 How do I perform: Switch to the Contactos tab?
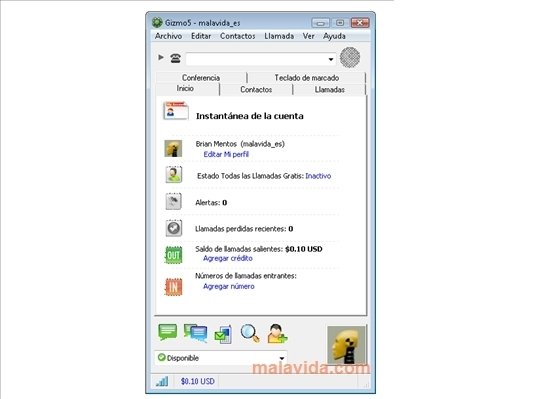[x=256, y=90]
